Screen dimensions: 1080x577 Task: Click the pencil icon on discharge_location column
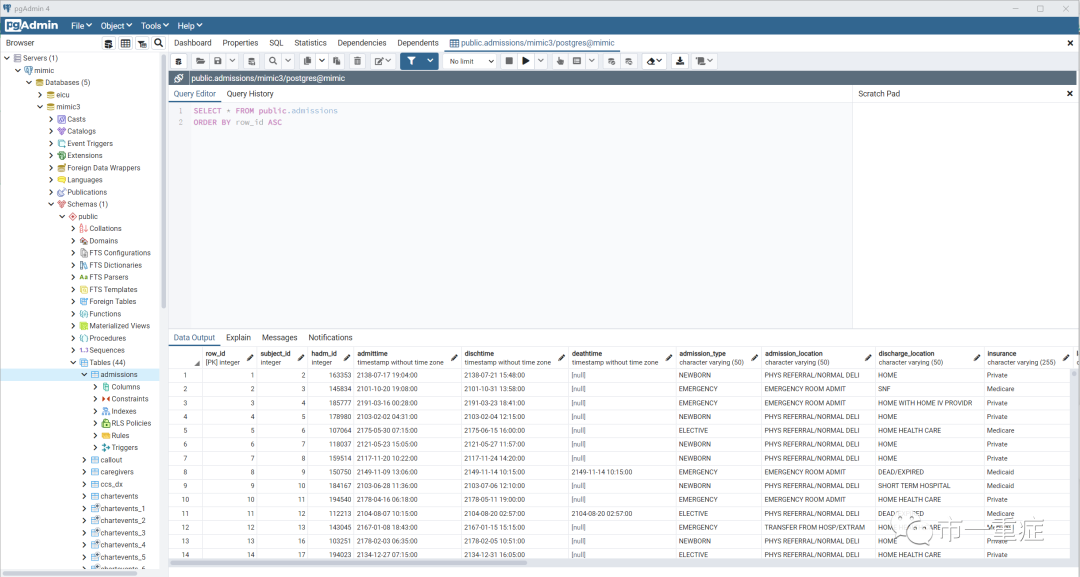[x=977, y=357]
